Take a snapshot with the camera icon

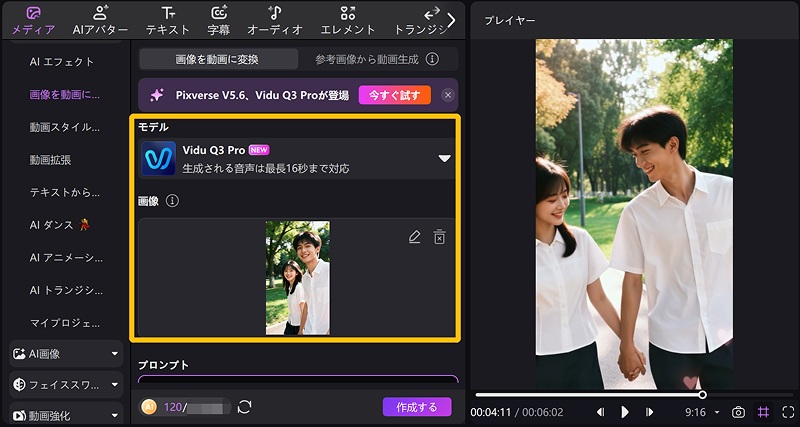738,412
